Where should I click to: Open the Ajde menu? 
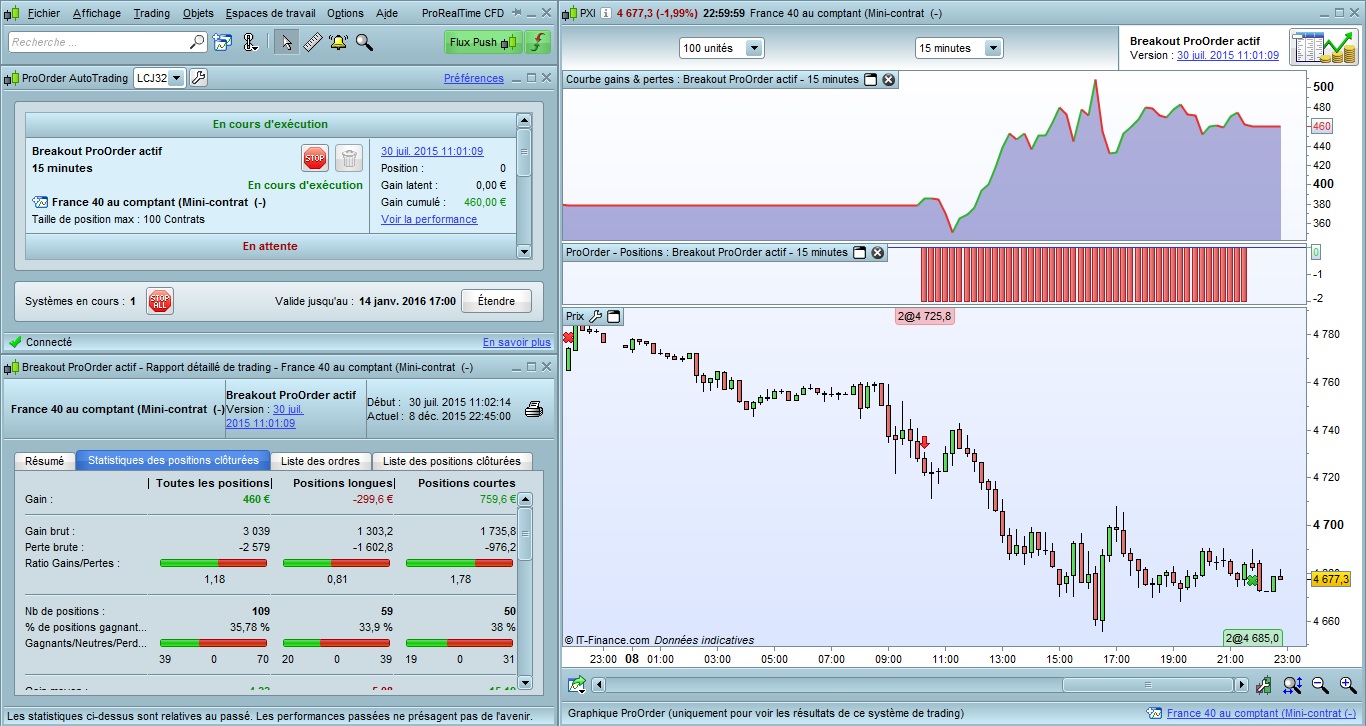[x=387, y=14]
